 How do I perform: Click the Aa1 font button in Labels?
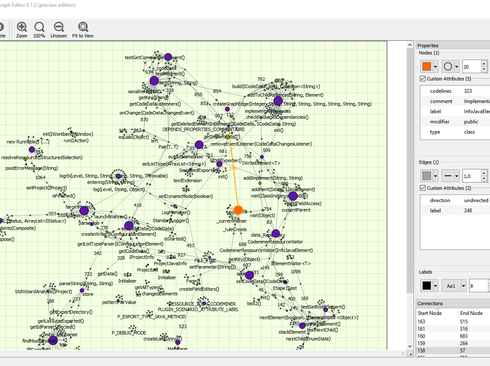(451, 286)
